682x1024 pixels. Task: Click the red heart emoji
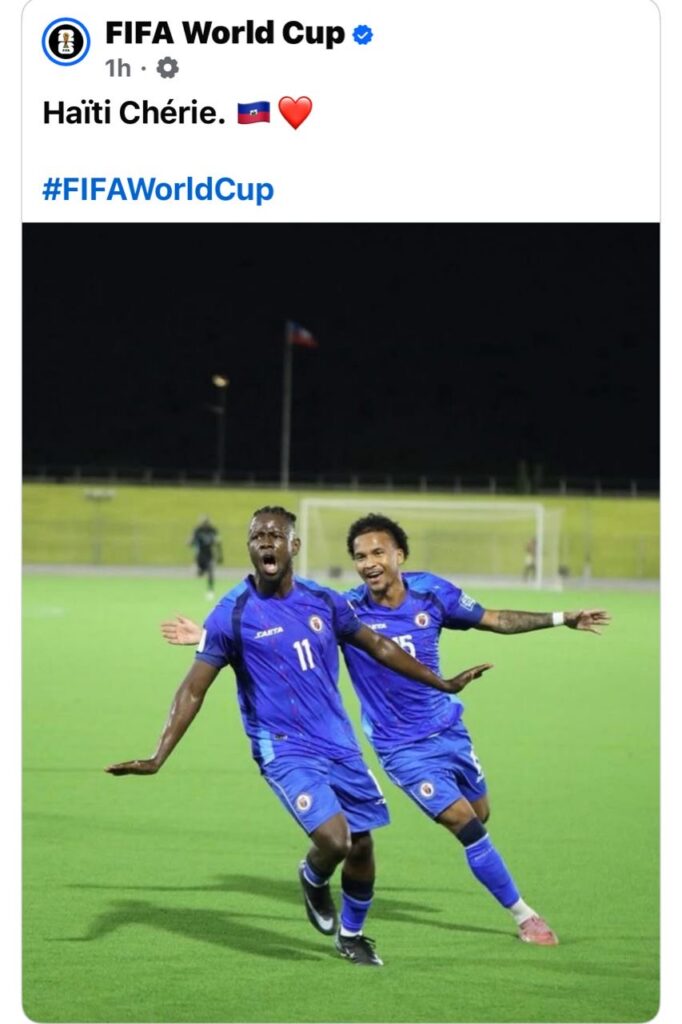(x=295, y=113)
